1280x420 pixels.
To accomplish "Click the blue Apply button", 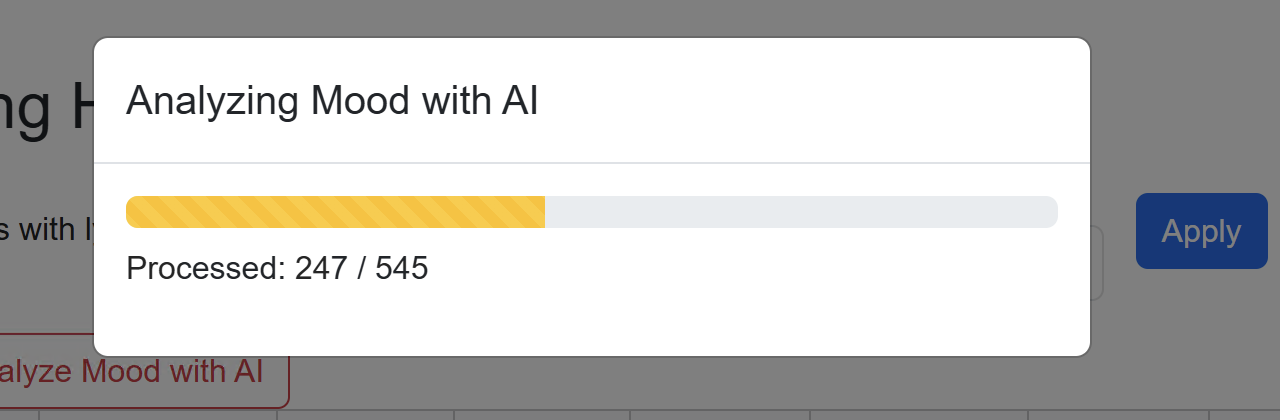I will click(x=1201, y=231).
